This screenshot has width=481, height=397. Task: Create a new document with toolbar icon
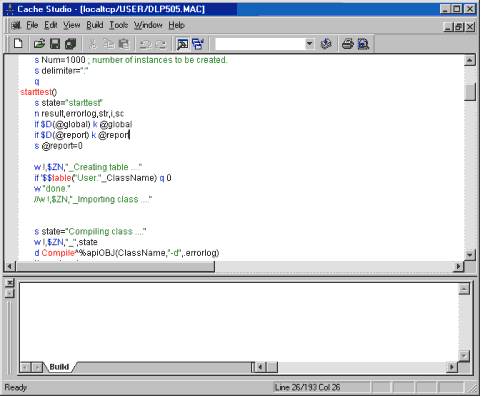[18, 44]
